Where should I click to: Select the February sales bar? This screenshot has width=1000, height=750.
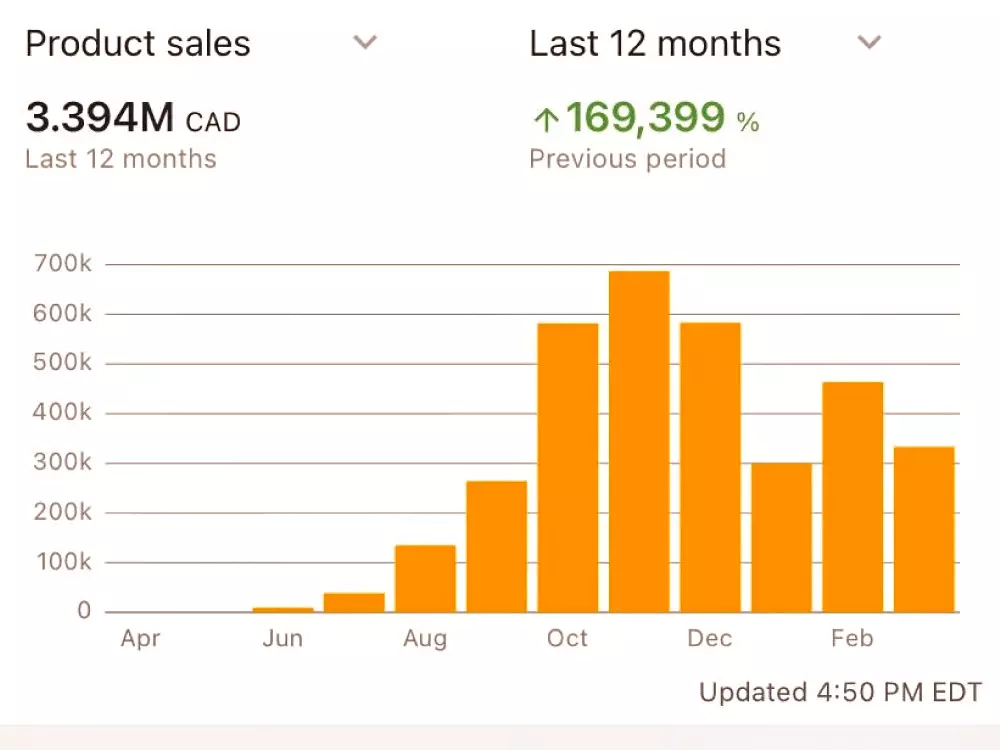click(x=853, y=496)
